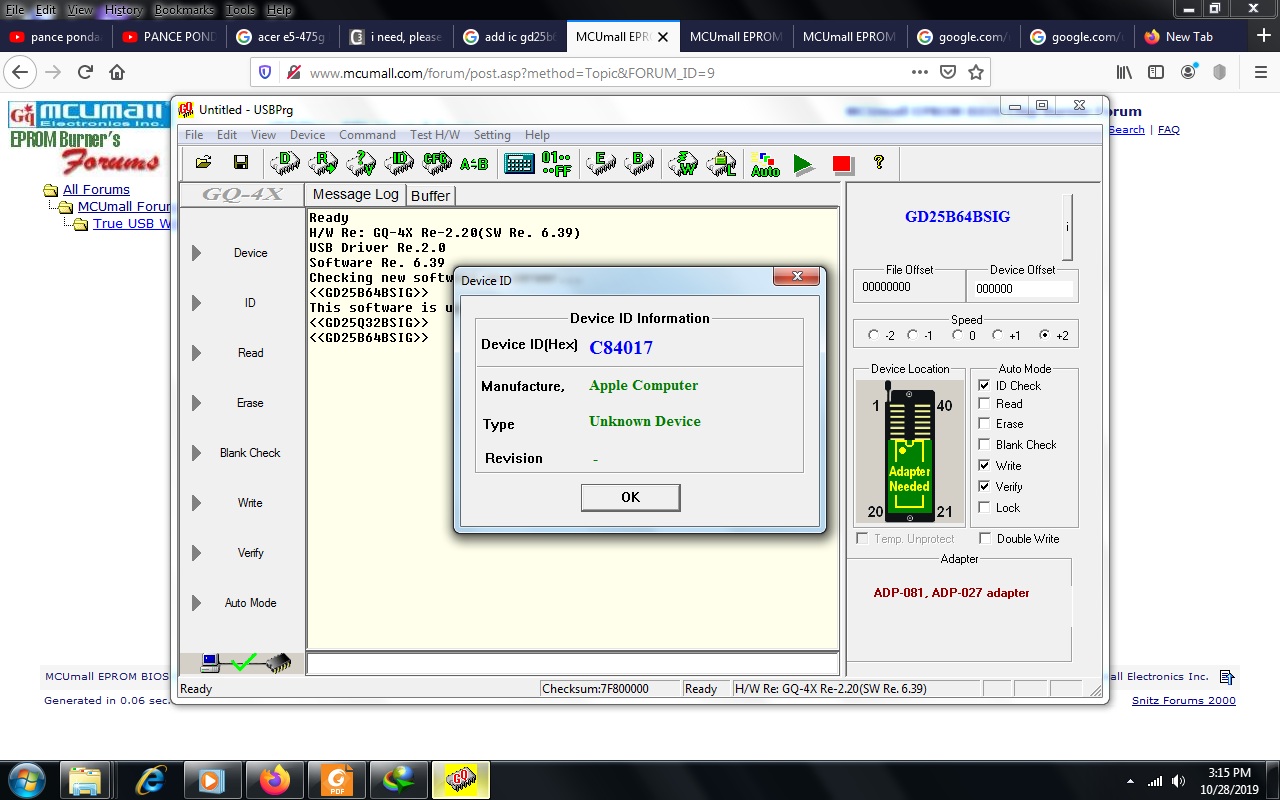1280x800 pixels.
Task: Uncheck the ID Check checkbox
Action: [x=984, y=385]
